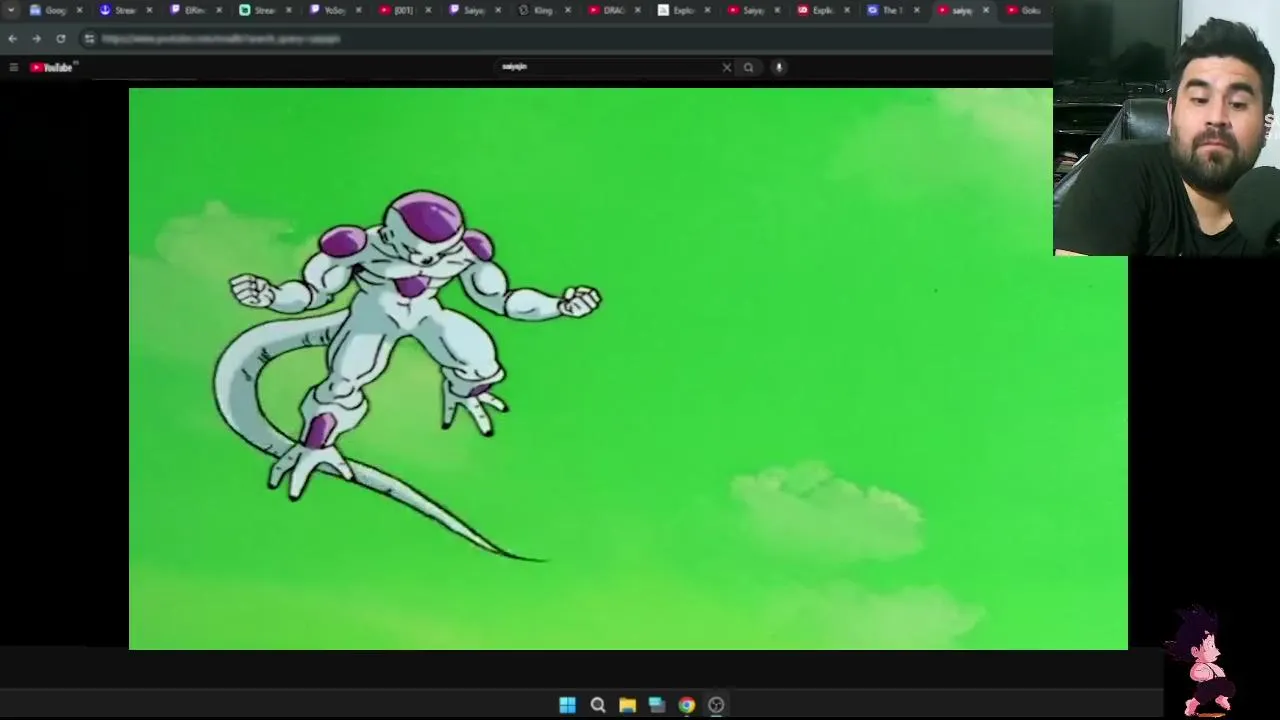Go back with the browser back arrow

(12, 39)
